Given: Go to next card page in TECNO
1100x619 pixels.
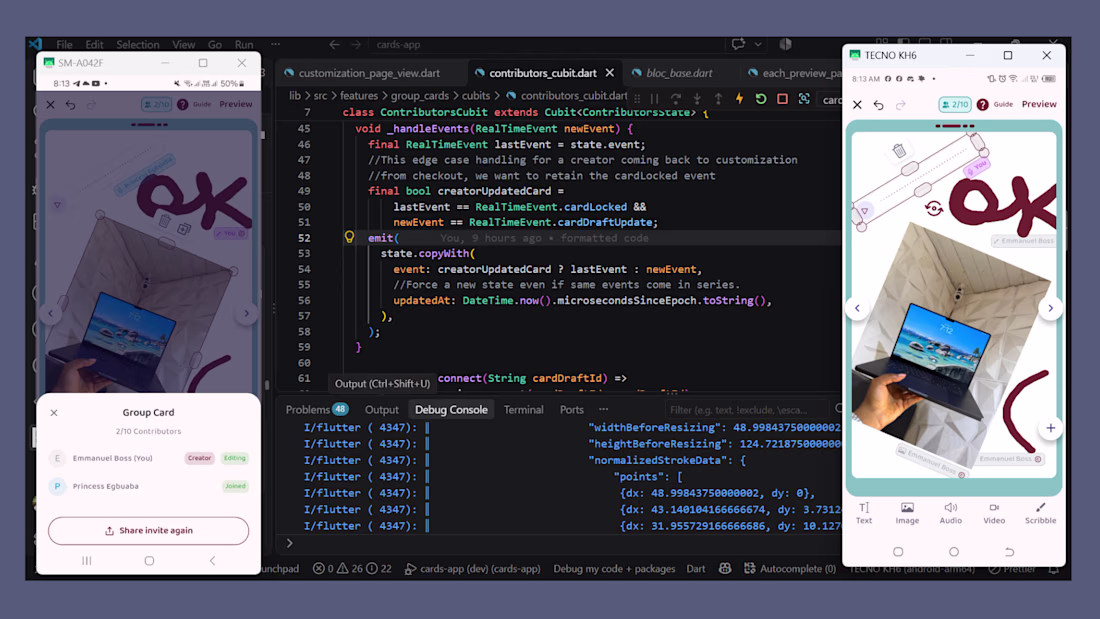Looking at the screenshot, I should click(x=1050, y=308).
